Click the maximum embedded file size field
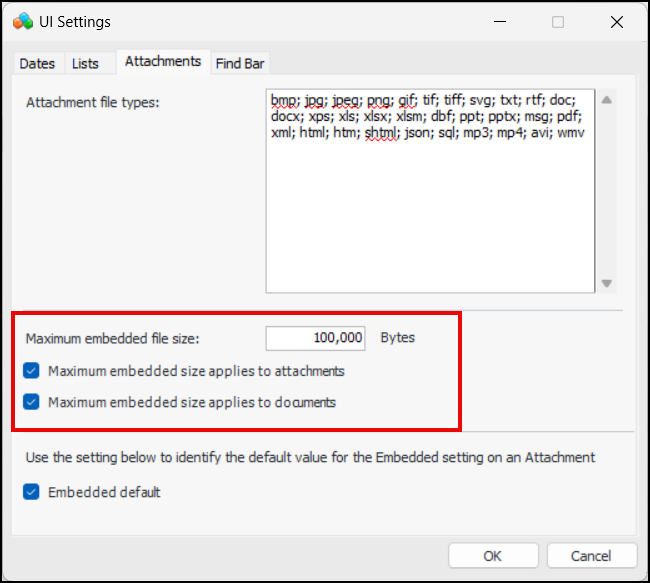This screenshot has height=583, width=650. point(316,338)
